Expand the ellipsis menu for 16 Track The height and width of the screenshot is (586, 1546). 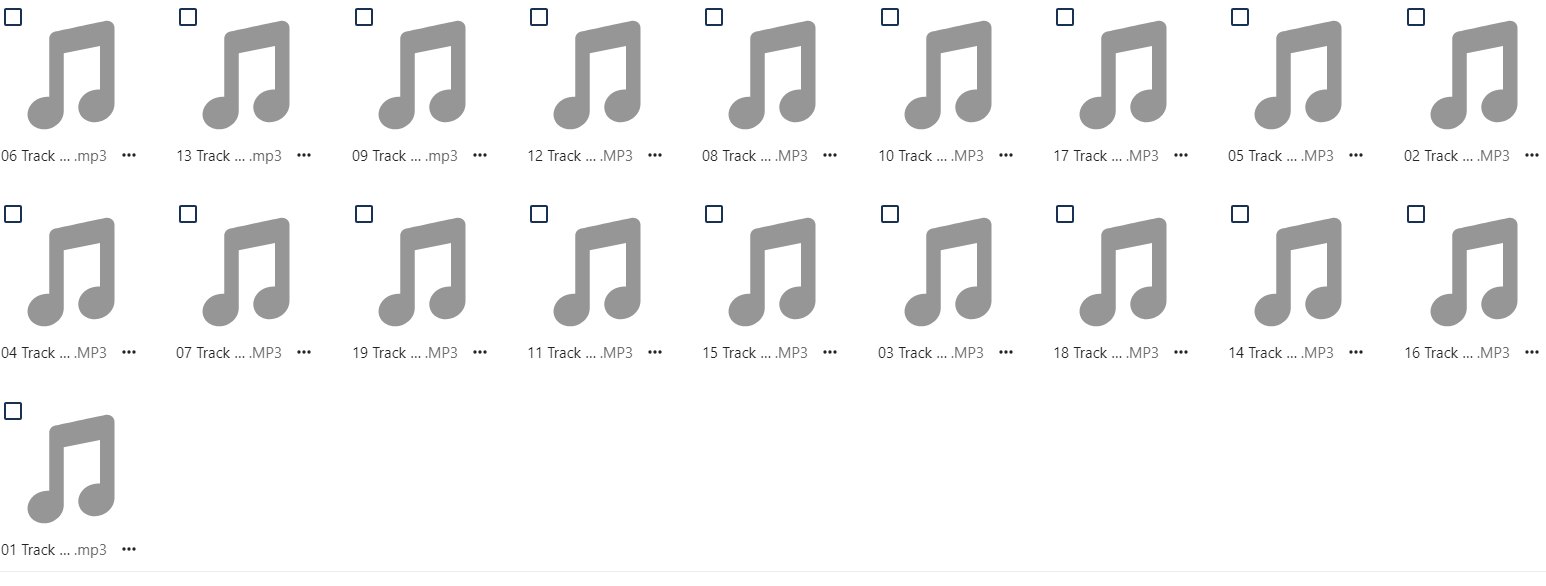click(x=1532, y=353)
